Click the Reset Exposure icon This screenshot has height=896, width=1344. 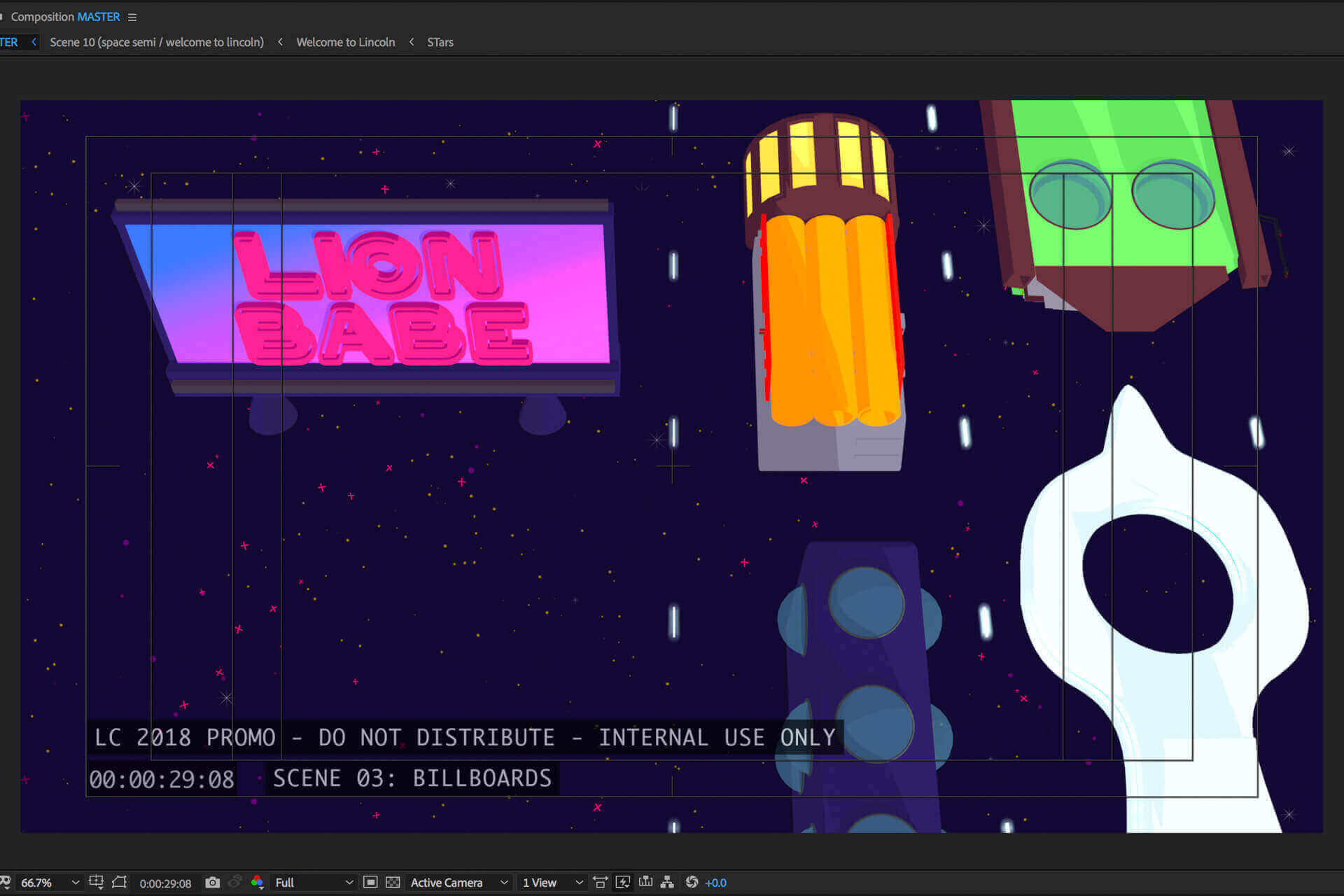pyautogui.click(x=692, y=882)
